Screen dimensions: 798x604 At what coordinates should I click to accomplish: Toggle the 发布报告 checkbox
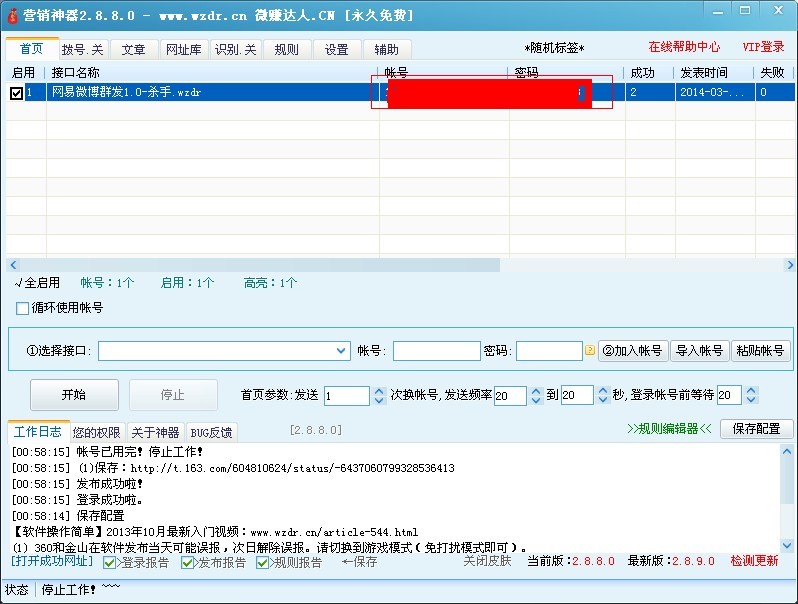[187, 562]
